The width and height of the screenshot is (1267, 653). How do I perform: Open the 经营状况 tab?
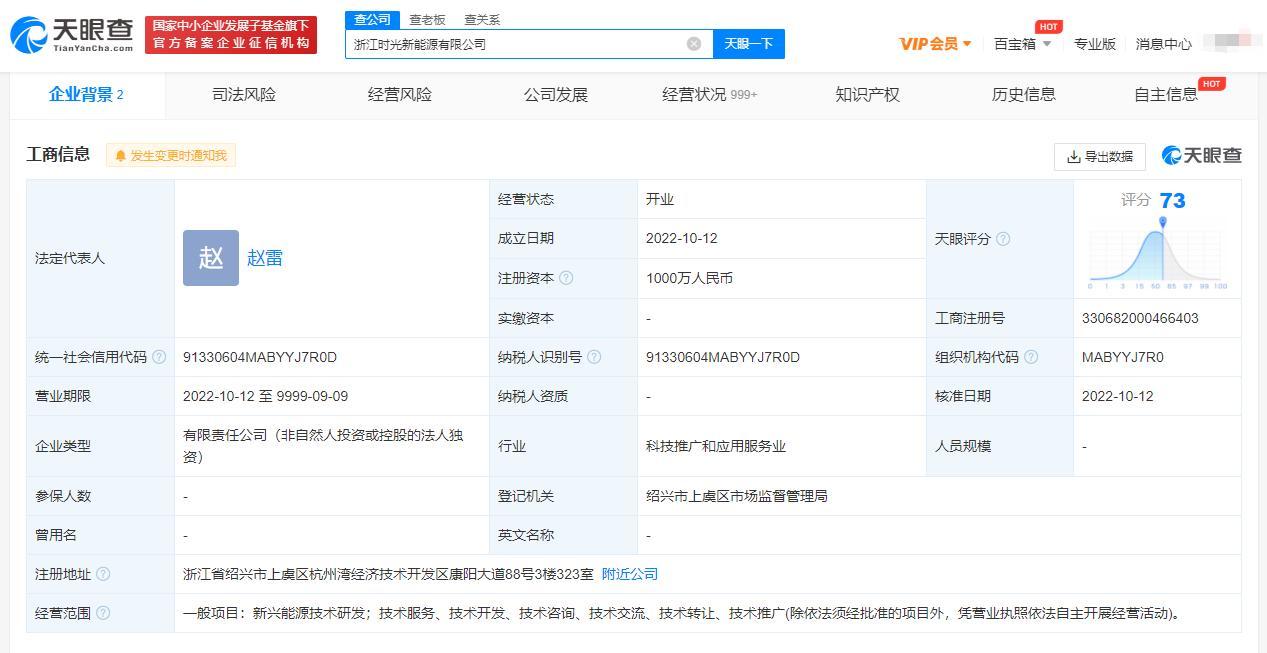[710, 95]
